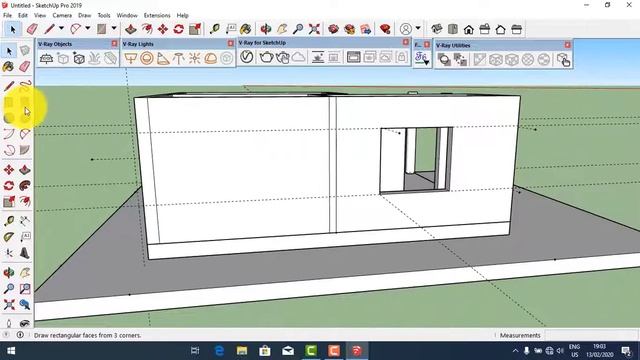The height and width of the screenshot is (360, 640).
Task: Select the Pan hand tool in top toolbar
Action: click(x=282, y=29)
